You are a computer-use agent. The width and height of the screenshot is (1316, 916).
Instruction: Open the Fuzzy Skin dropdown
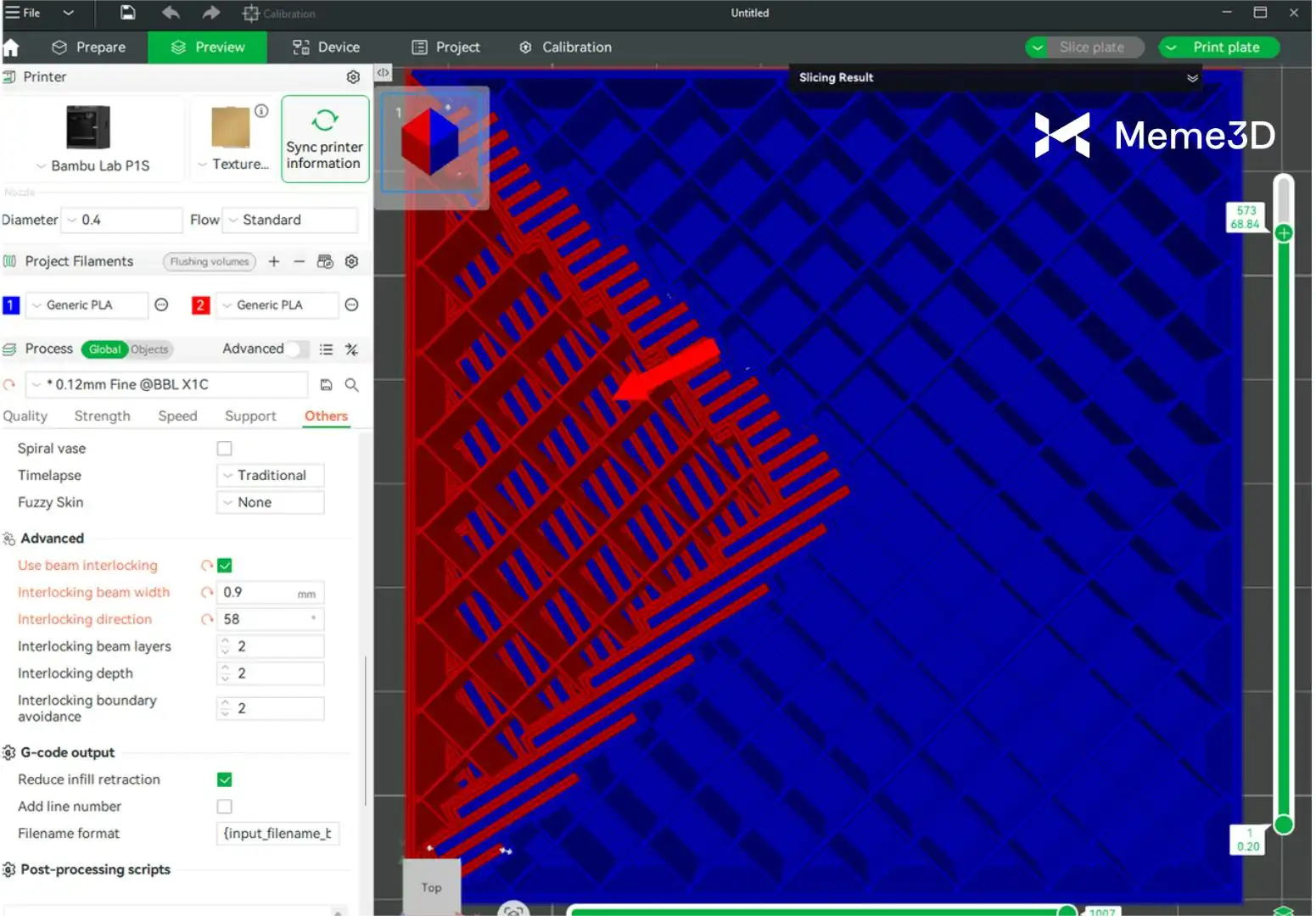tap(271, 503)
